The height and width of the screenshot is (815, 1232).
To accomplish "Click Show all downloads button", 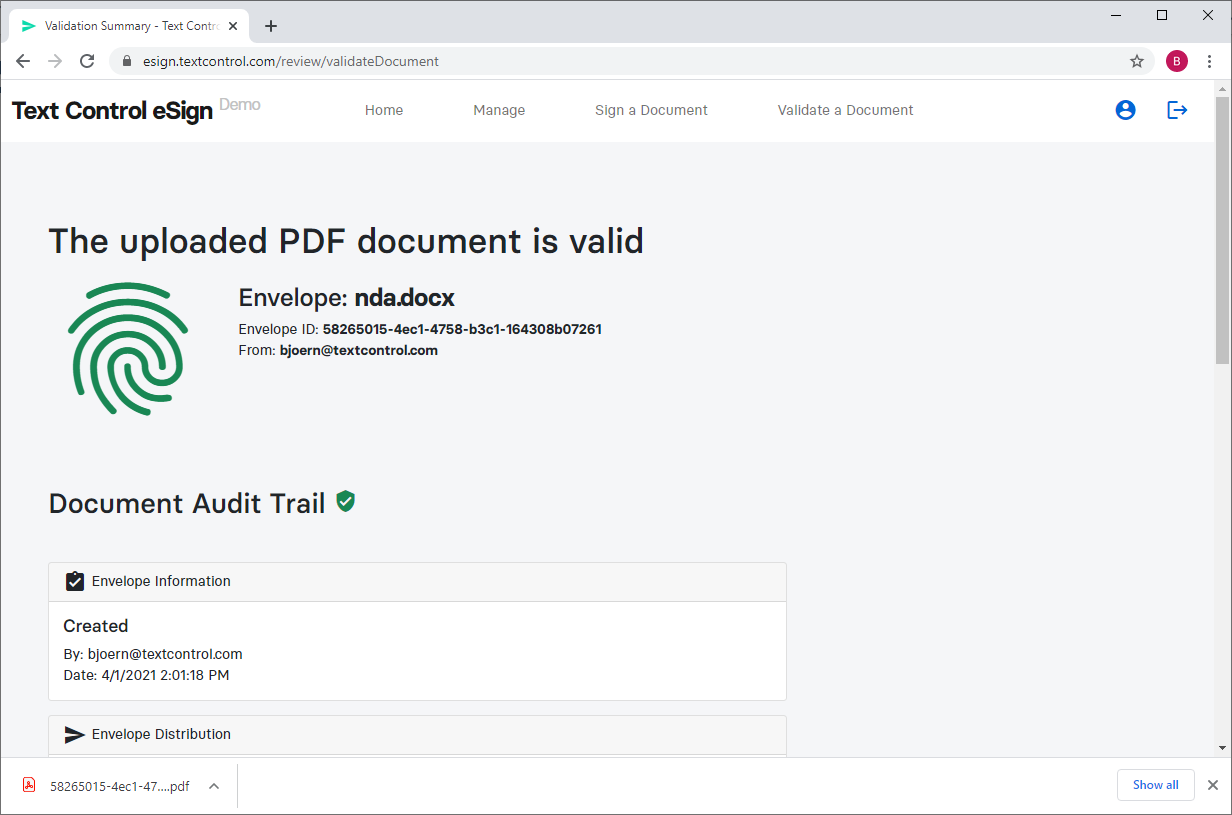I will pos(1156,785).
